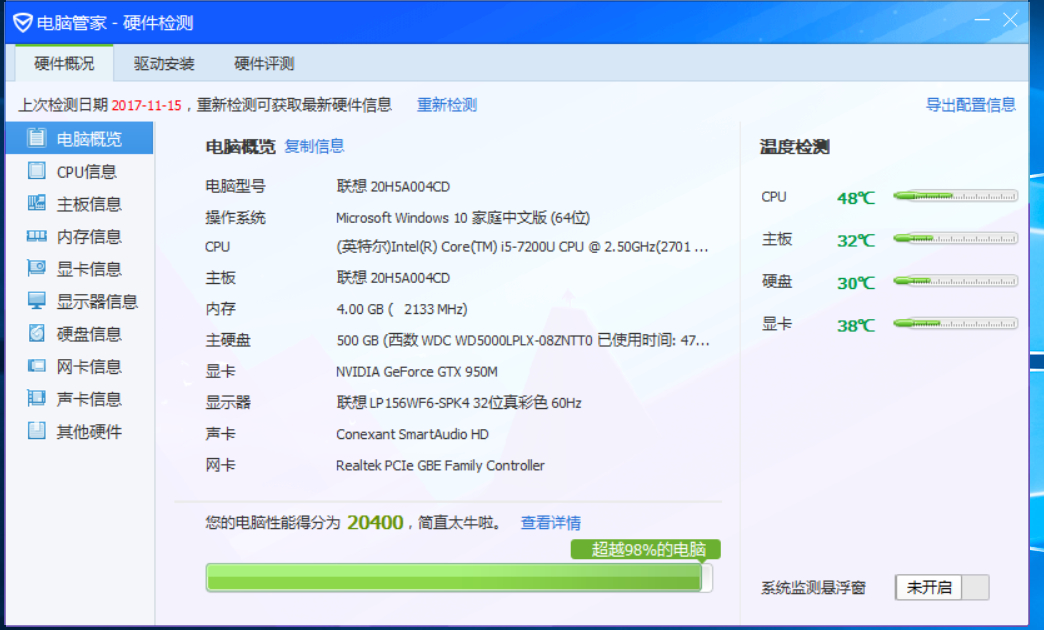1044x630 pixels.
Task: Select the 电脑概览 sidebar icon
Action: tap(37, 138)
